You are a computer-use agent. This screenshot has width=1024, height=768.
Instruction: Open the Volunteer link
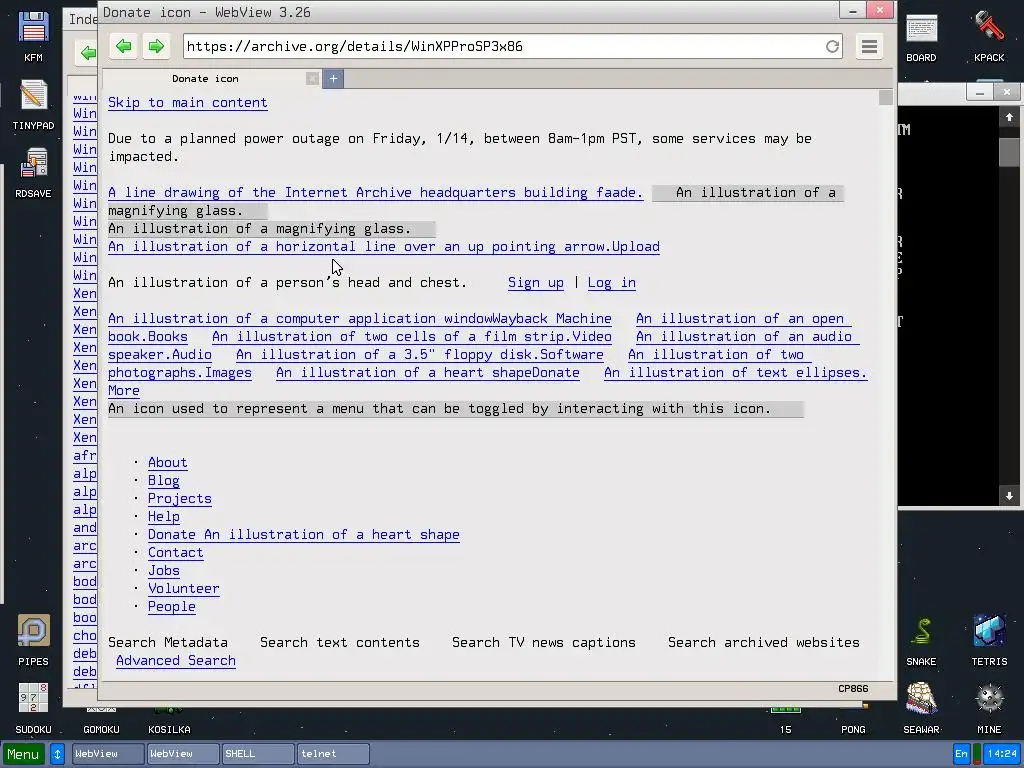coord(184,588)
